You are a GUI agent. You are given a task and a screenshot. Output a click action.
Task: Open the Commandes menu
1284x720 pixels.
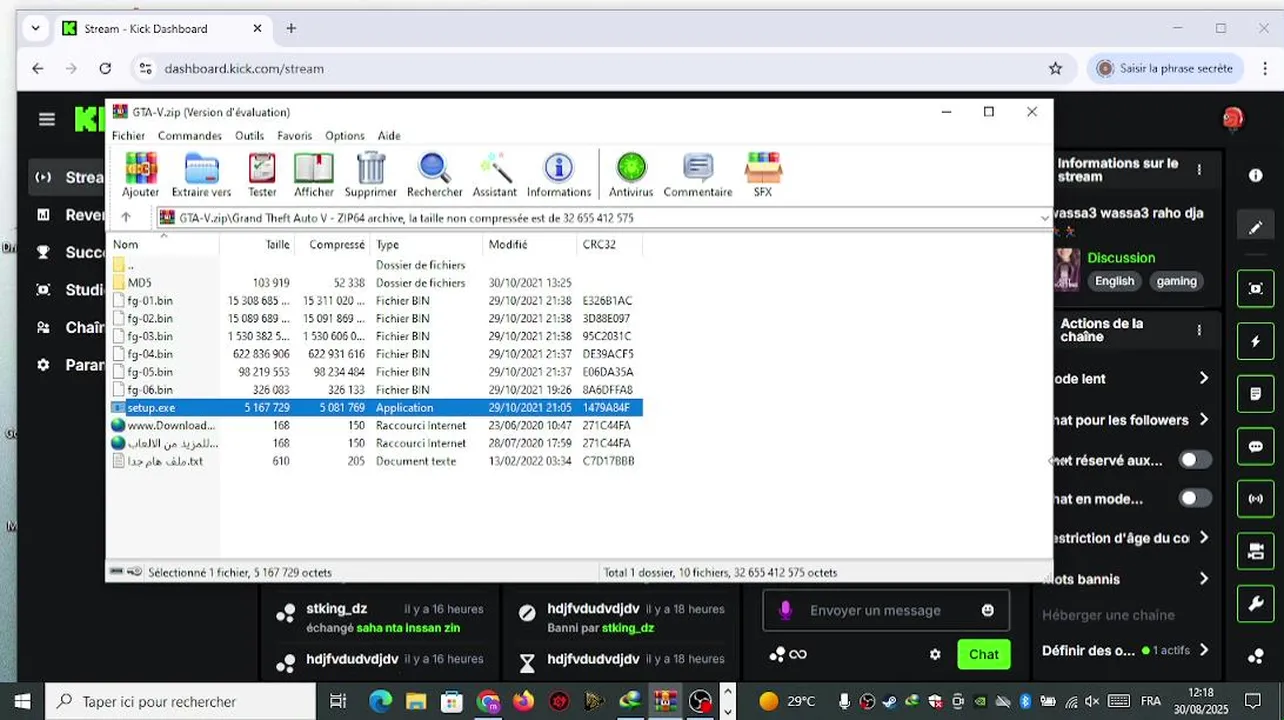coord(190,136)
